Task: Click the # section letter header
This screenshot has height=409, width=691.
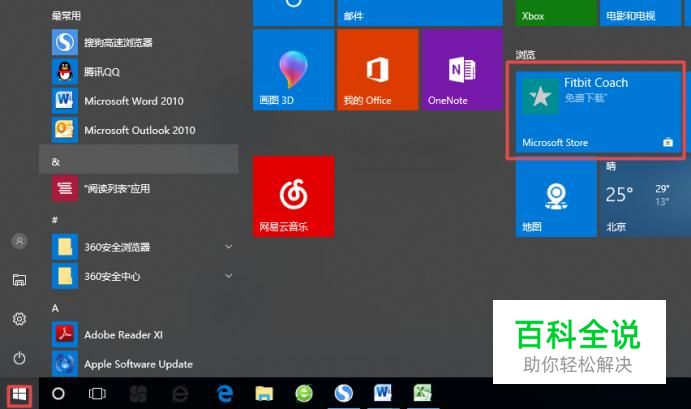Action: click(x=55, y=219)
